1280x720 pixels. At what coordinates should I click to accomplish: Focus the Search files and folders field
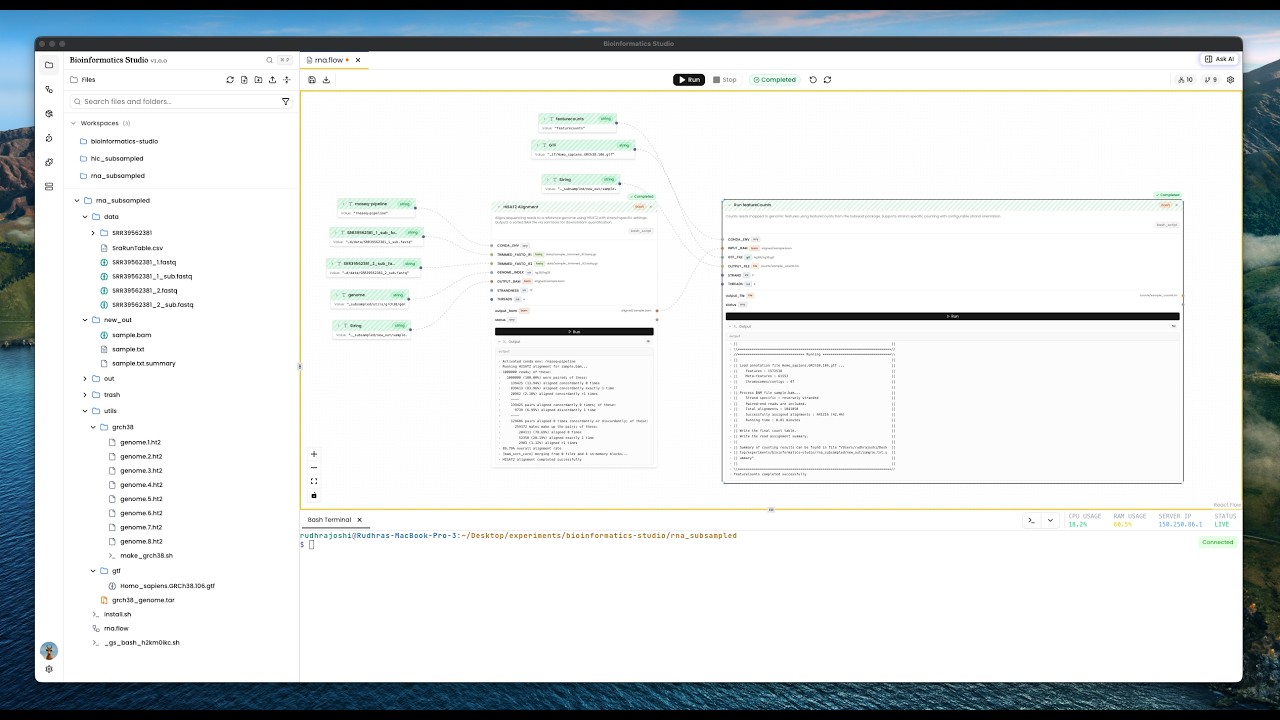click(x=181, y=101)
